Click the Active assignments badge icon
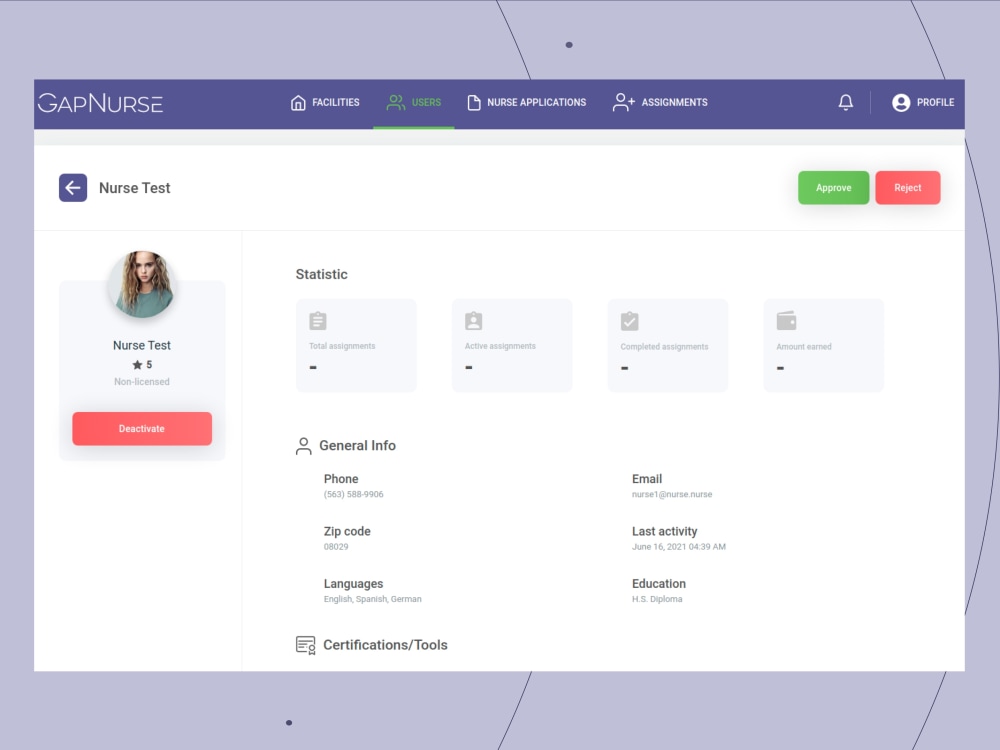1000x750 pixels. point(473,320)
